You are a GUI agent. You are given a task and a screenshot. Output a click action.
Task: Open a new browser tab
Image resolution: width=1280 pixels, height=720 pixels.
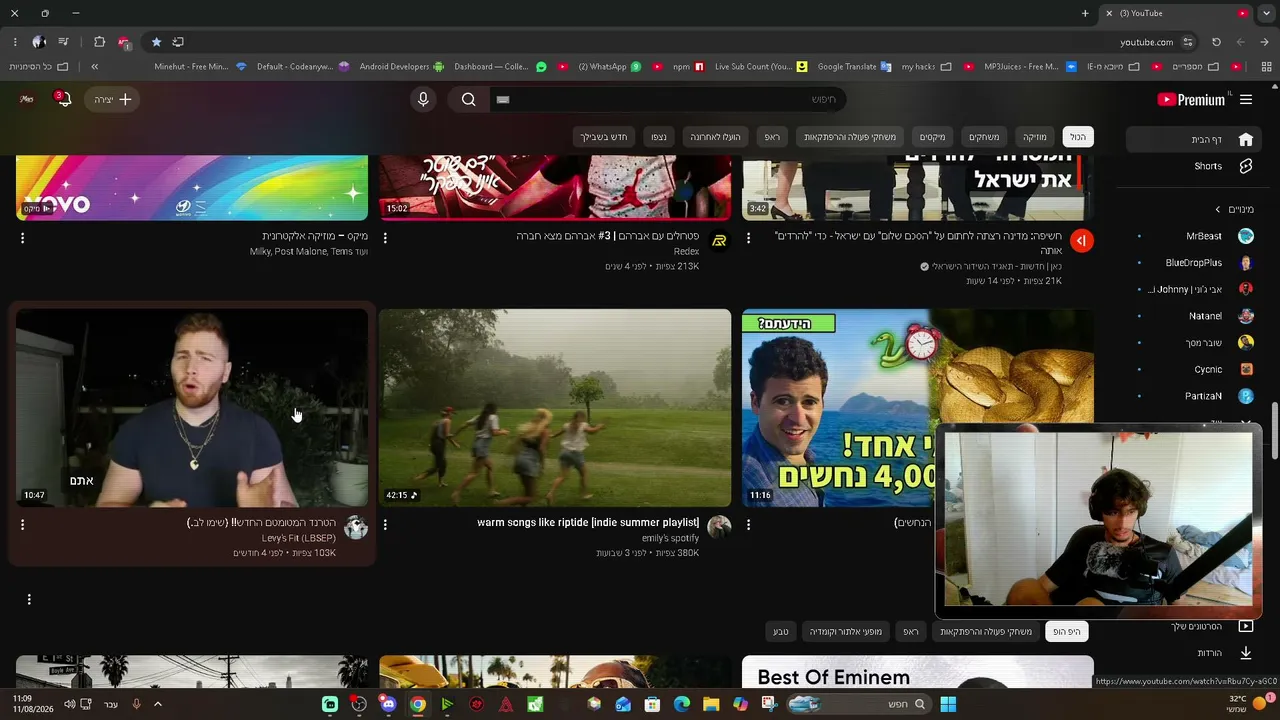coord(1085,13)
